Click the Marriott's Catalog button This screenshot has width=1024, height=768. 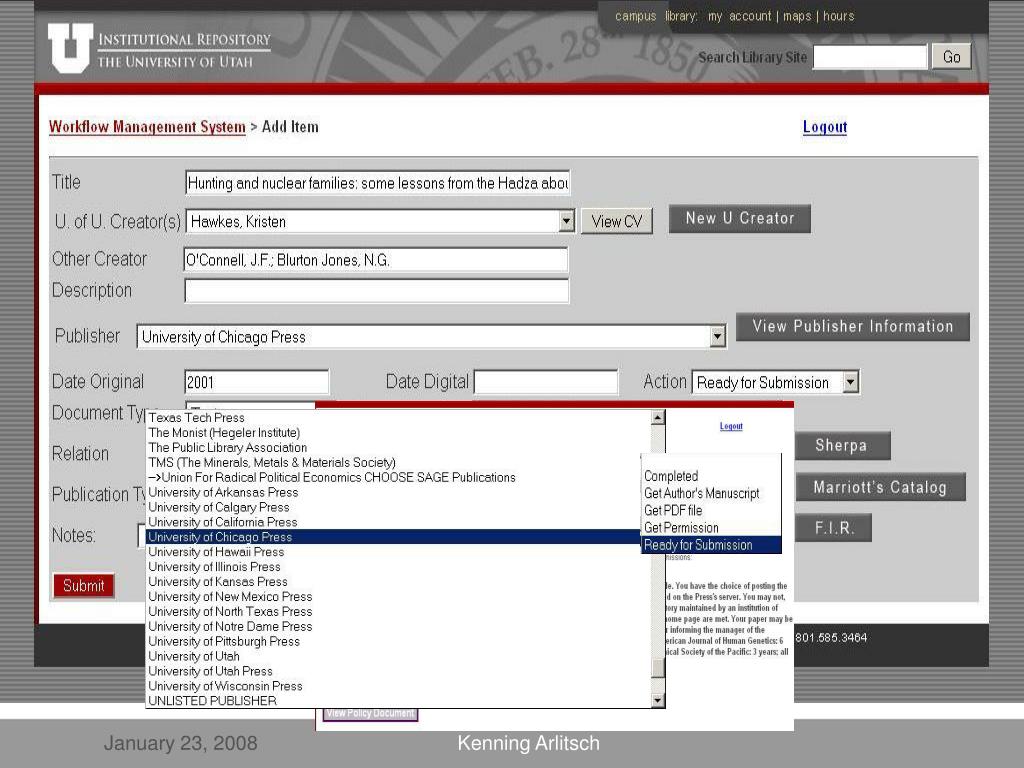point(880,487)
